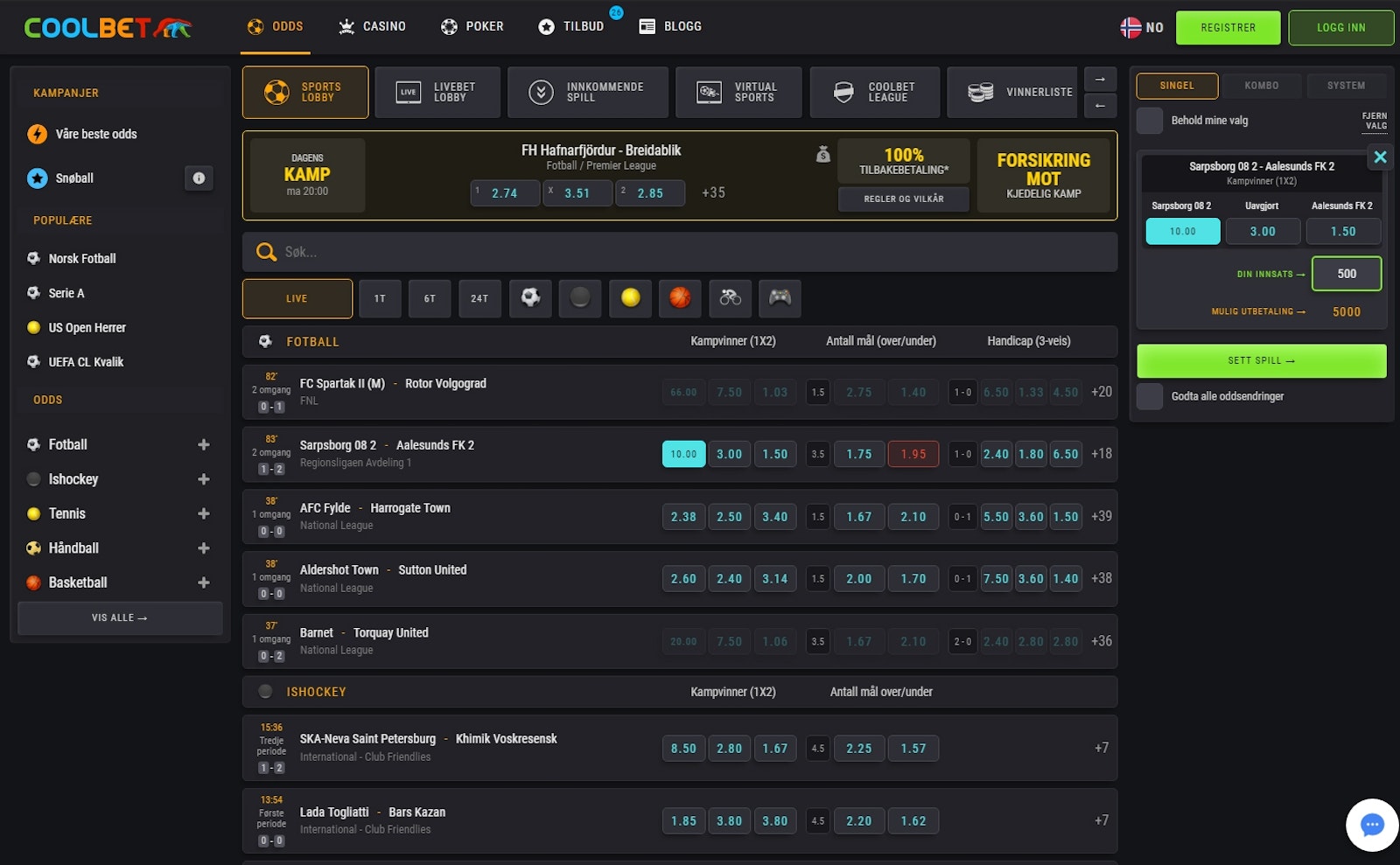Click the Snøball info icon
The width and height of the screenshot is (1400, 865).
coord(199,178)
